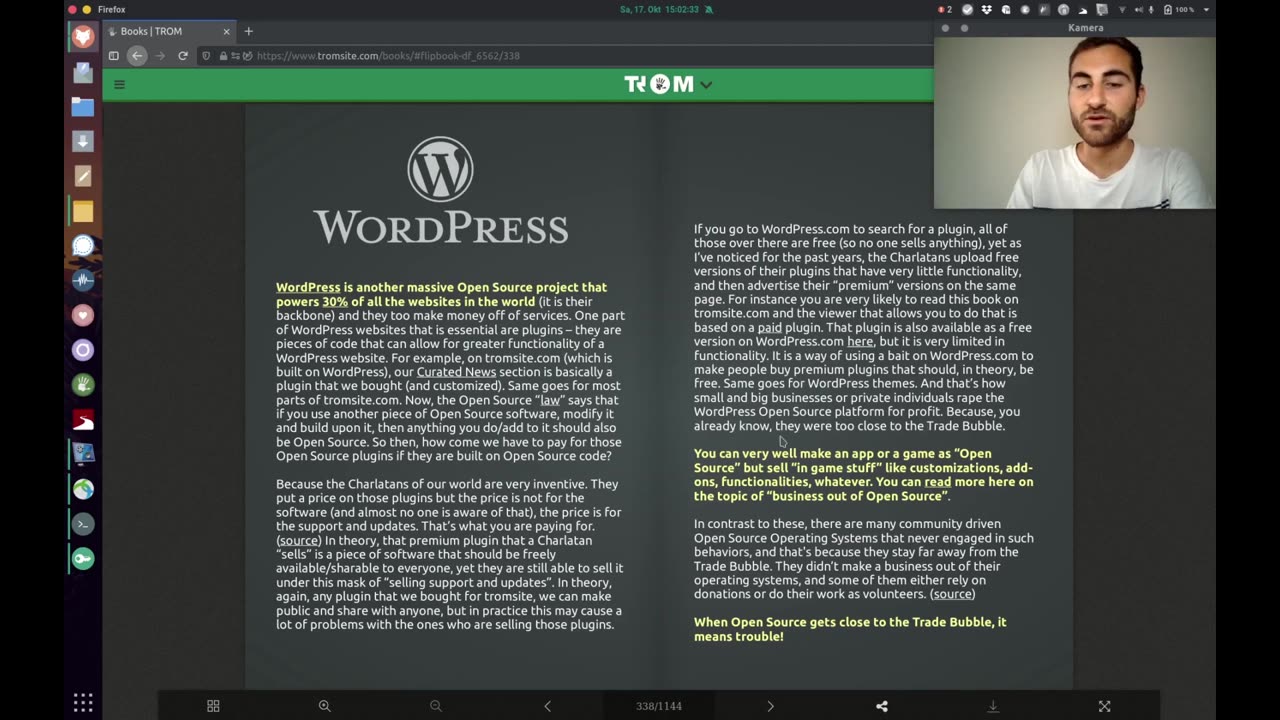Screen dimensions: 1280x720
Task: Click the volume speaker tray icon
Action: click(1138, 9)
